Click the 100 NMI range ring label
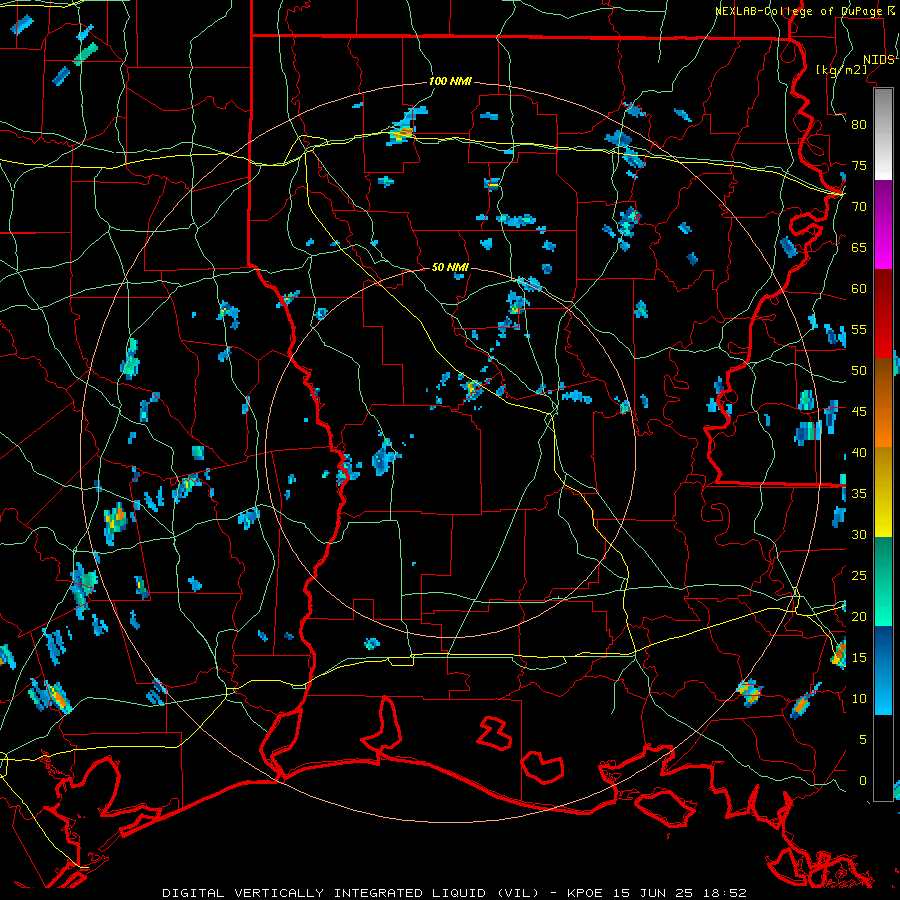This screenshot has width=900, height=900. pos(450,81)
